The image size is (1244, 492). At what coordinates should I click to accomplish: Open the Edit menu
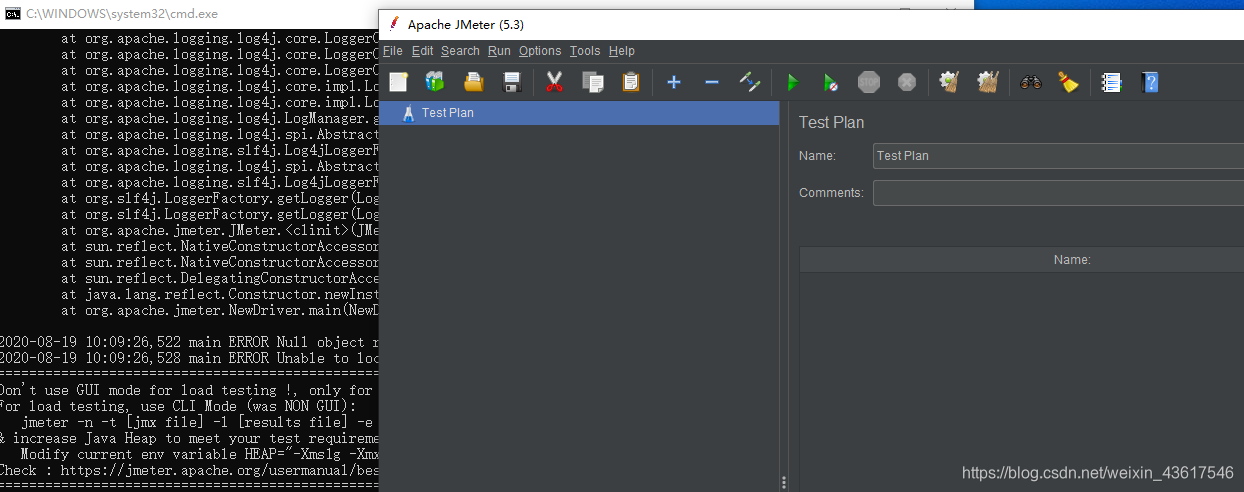click(x=423, y=51)
